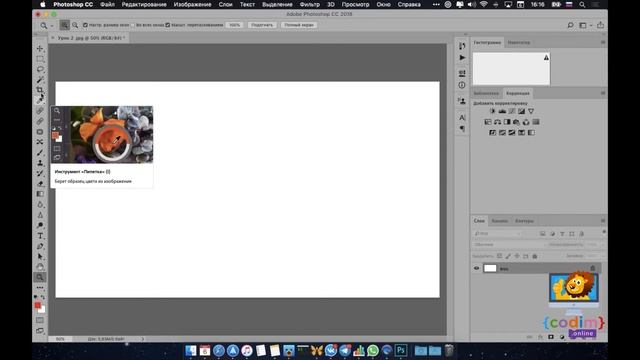
Task: Select the Sharpen tool
Action: 40,215
